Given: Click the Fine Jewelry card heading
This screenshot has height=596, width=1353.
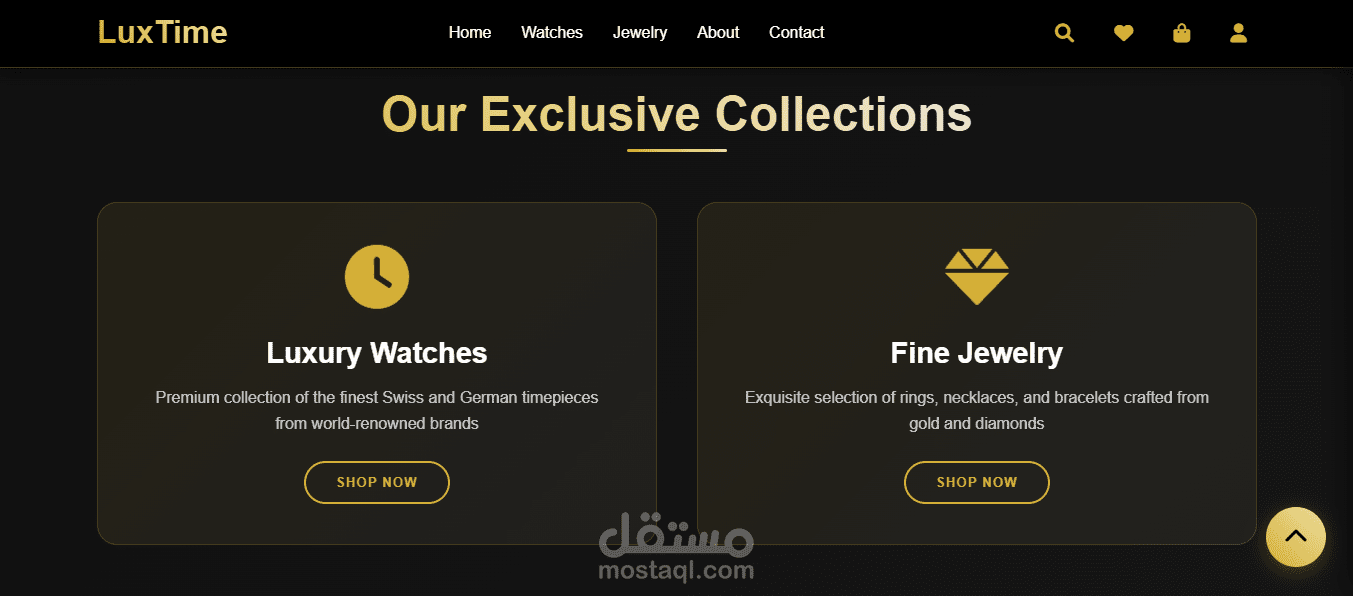Looking at the screenshot, I should 977,353.
